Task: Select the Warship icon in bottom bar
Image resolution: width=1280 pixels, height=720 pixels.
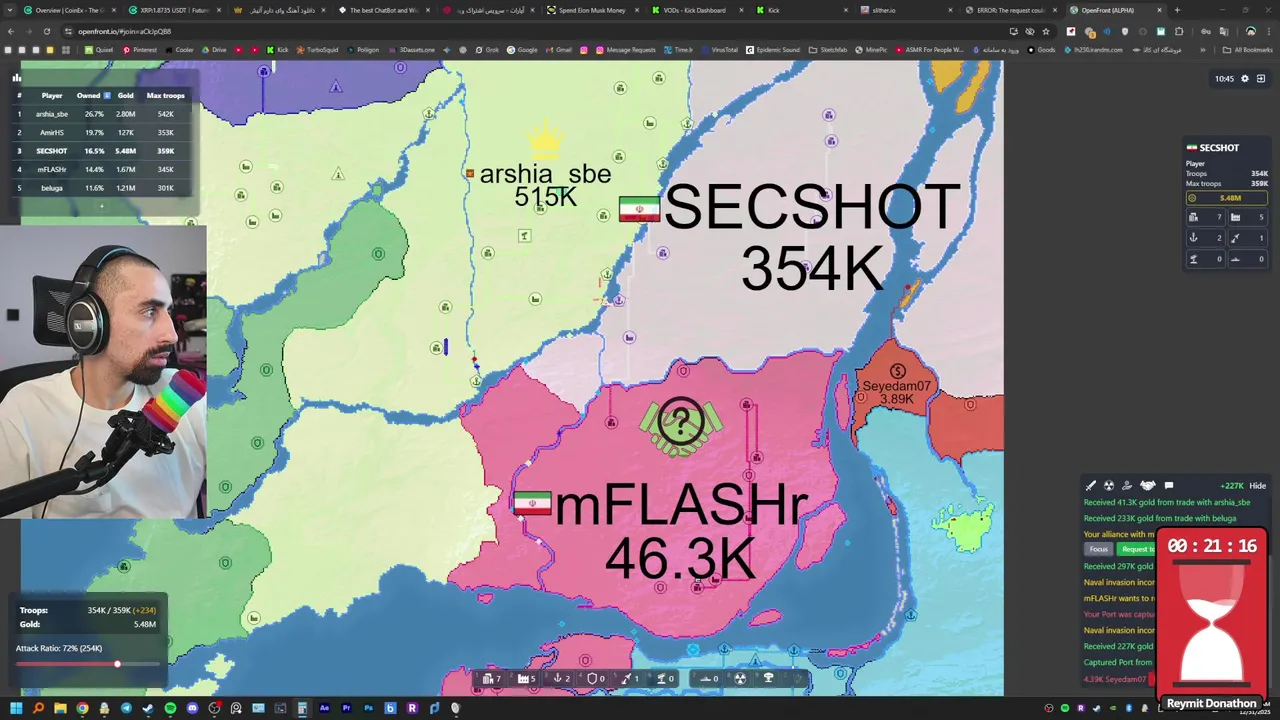Action: (705, 679)
